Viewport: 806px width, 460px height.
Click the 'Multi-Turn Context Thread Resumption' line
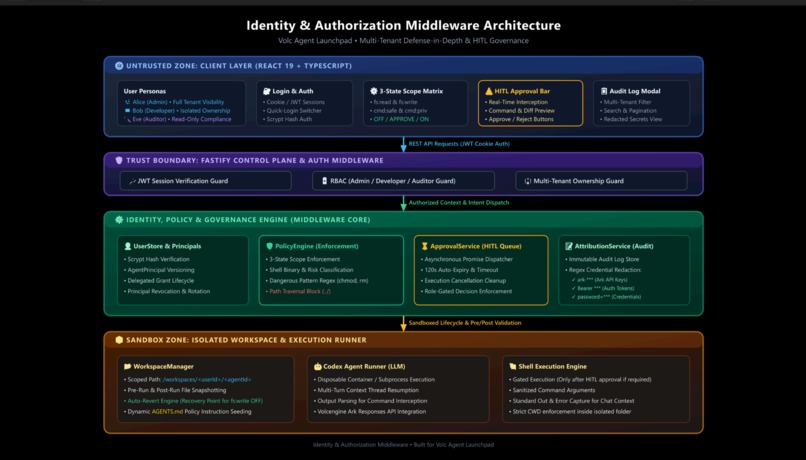point(367,390)
